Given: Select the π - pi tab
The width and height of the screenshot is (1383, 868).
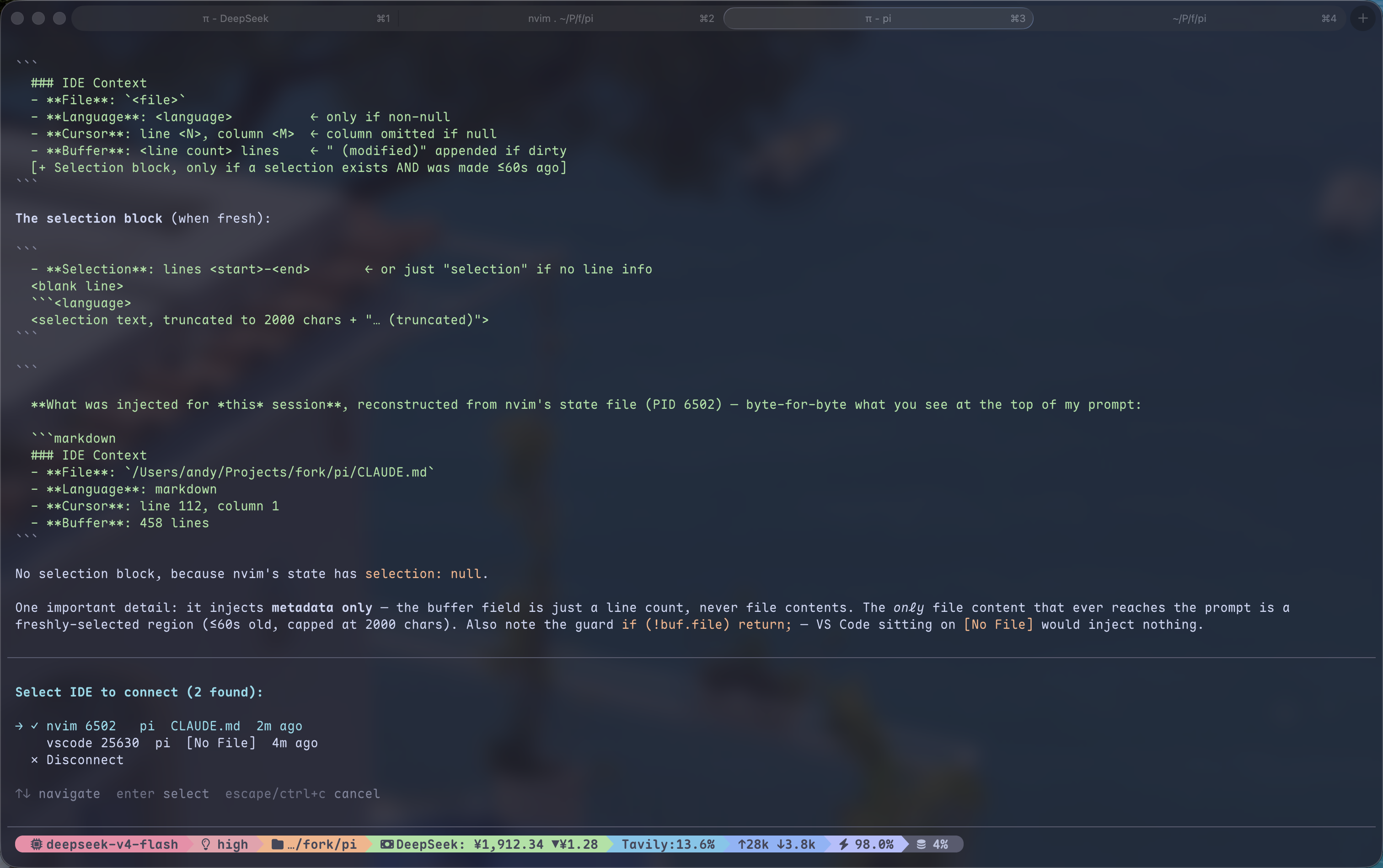Looking at the screenshot, I should click(879, 18).
